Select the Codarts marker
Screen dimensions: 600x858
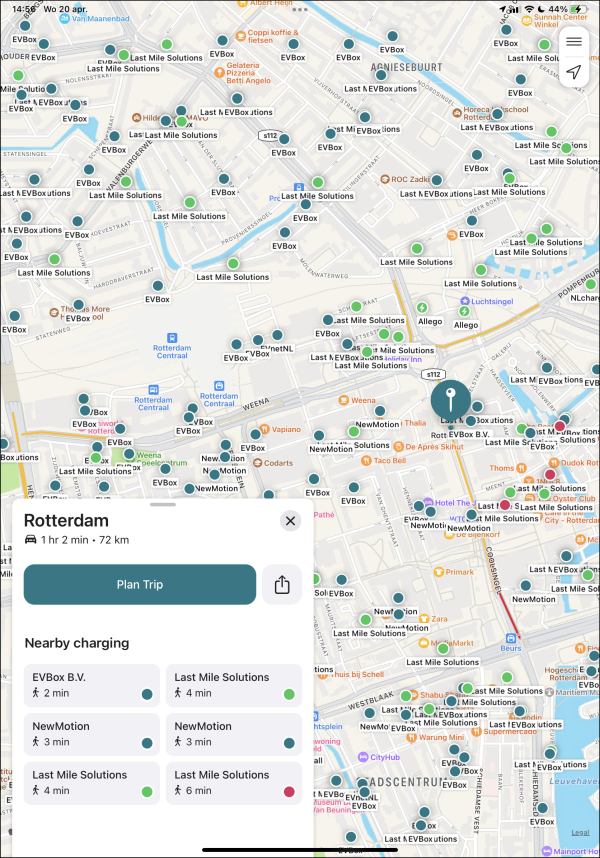pos(258,463)
